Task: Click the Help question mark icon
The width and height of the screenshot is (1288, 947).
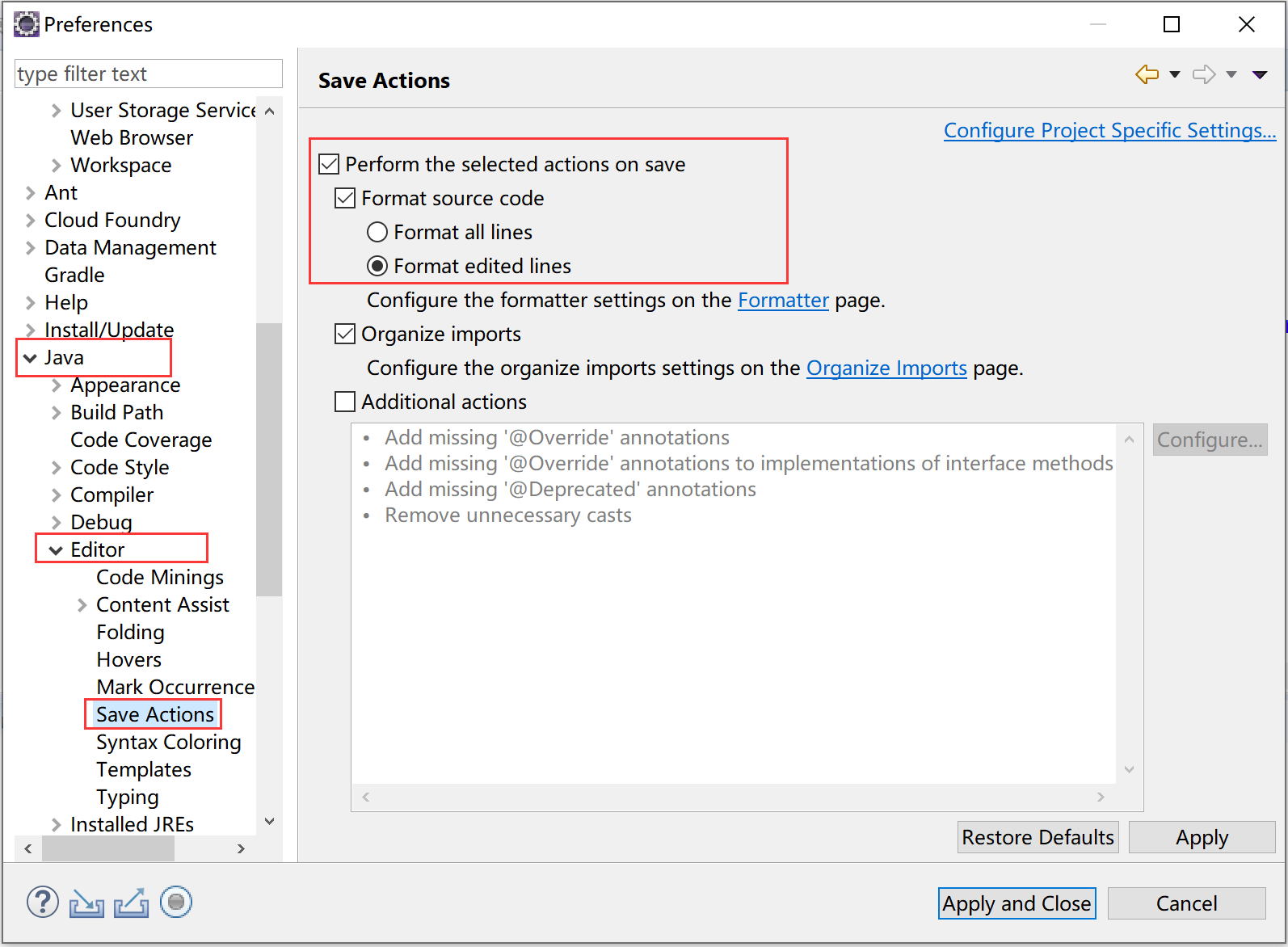Action: [43, 902]
